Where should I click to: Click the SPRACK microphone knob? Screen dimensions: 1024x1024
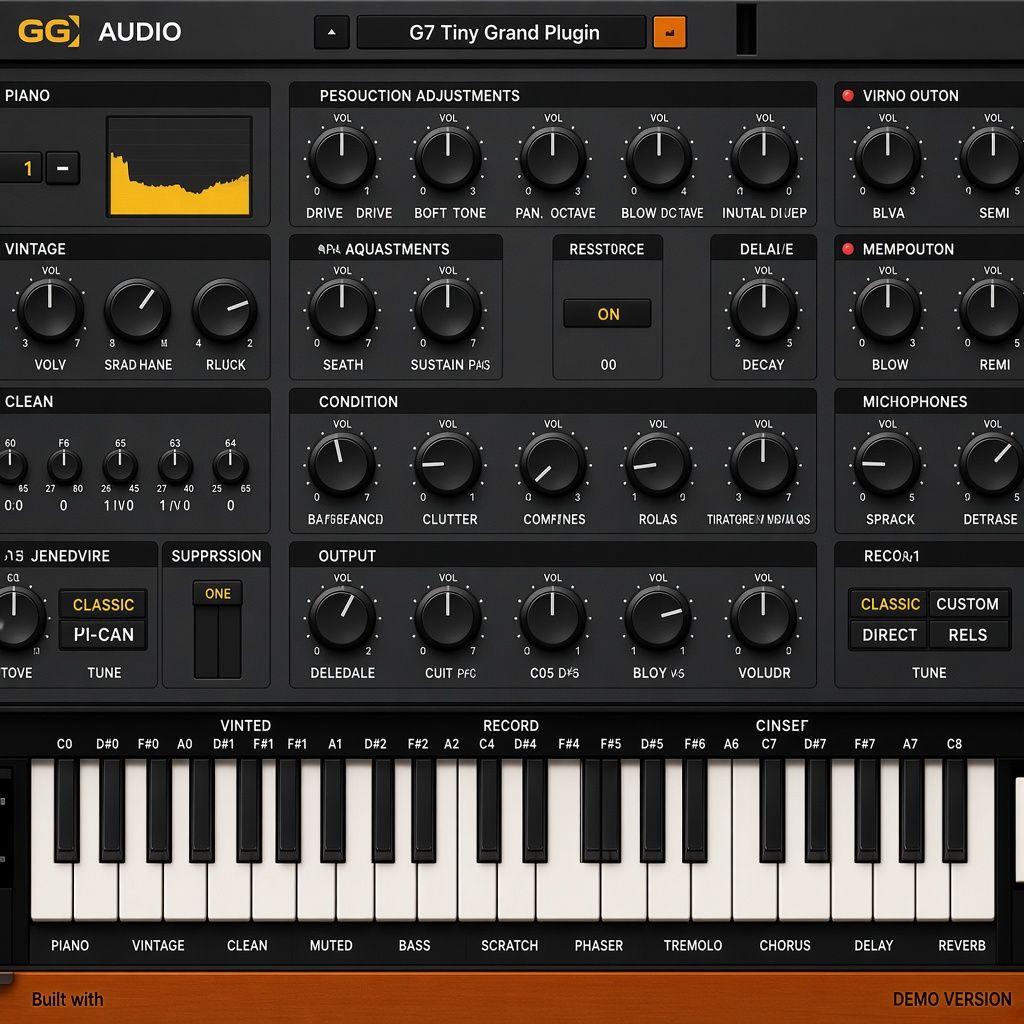coord(888,464)
